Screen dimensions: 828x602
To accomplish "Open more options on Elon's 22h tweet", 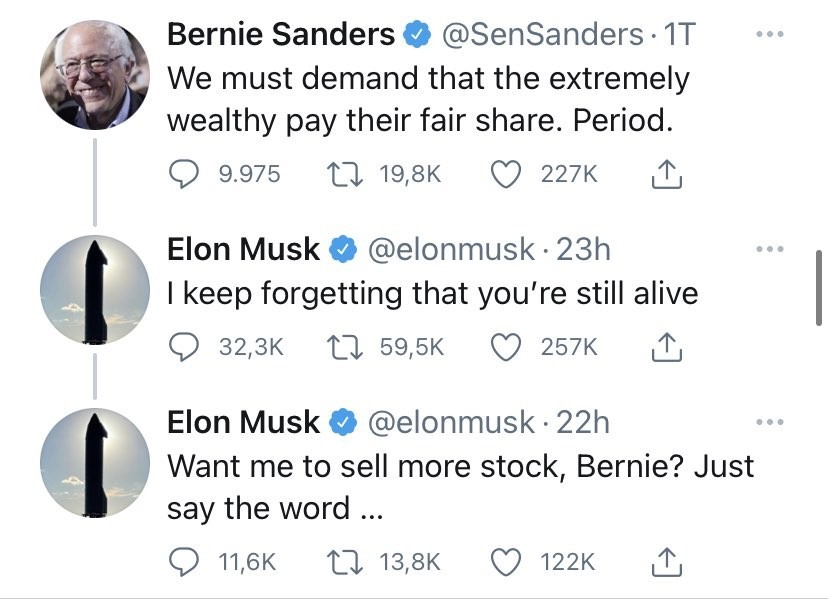I will [767, 421].
